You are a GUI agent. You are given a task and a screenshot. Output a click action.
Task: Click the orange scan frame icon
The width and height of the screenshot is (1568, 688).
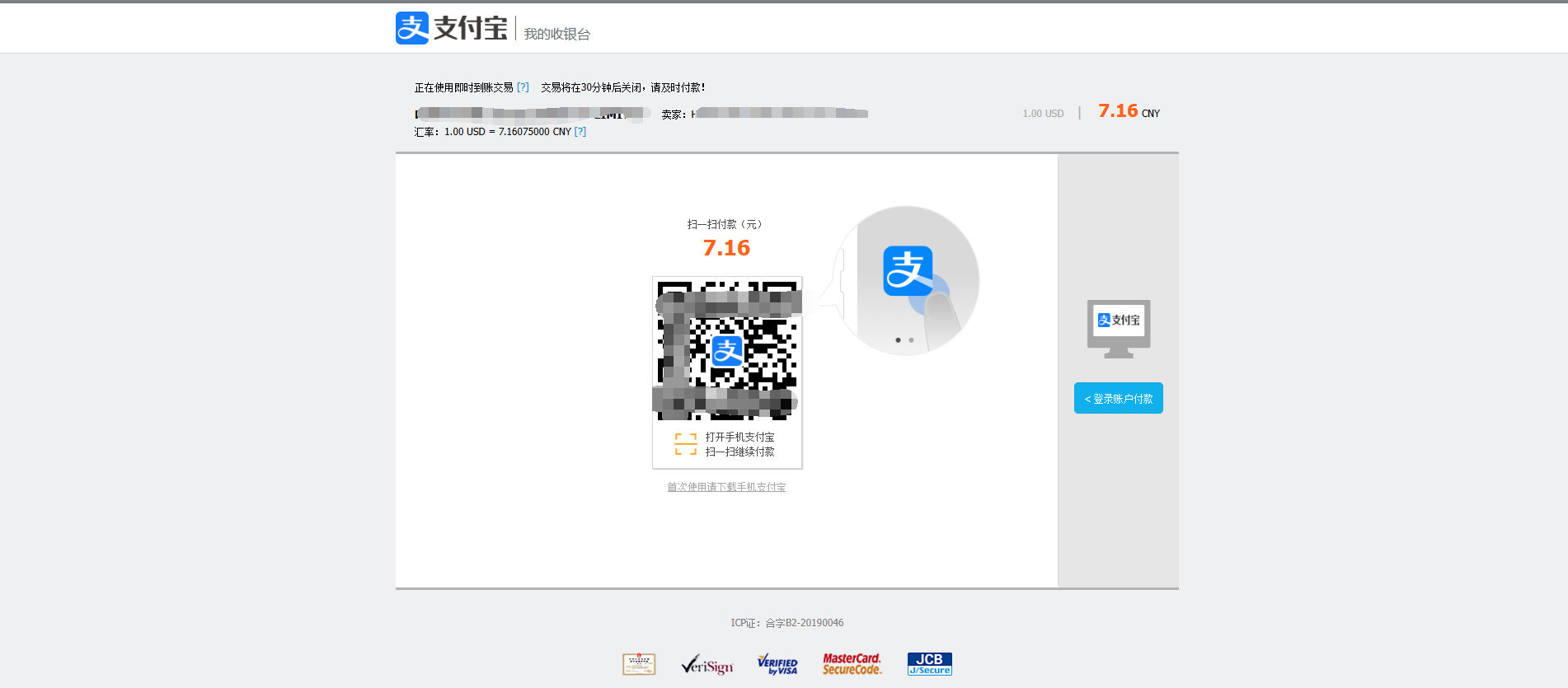686,444
